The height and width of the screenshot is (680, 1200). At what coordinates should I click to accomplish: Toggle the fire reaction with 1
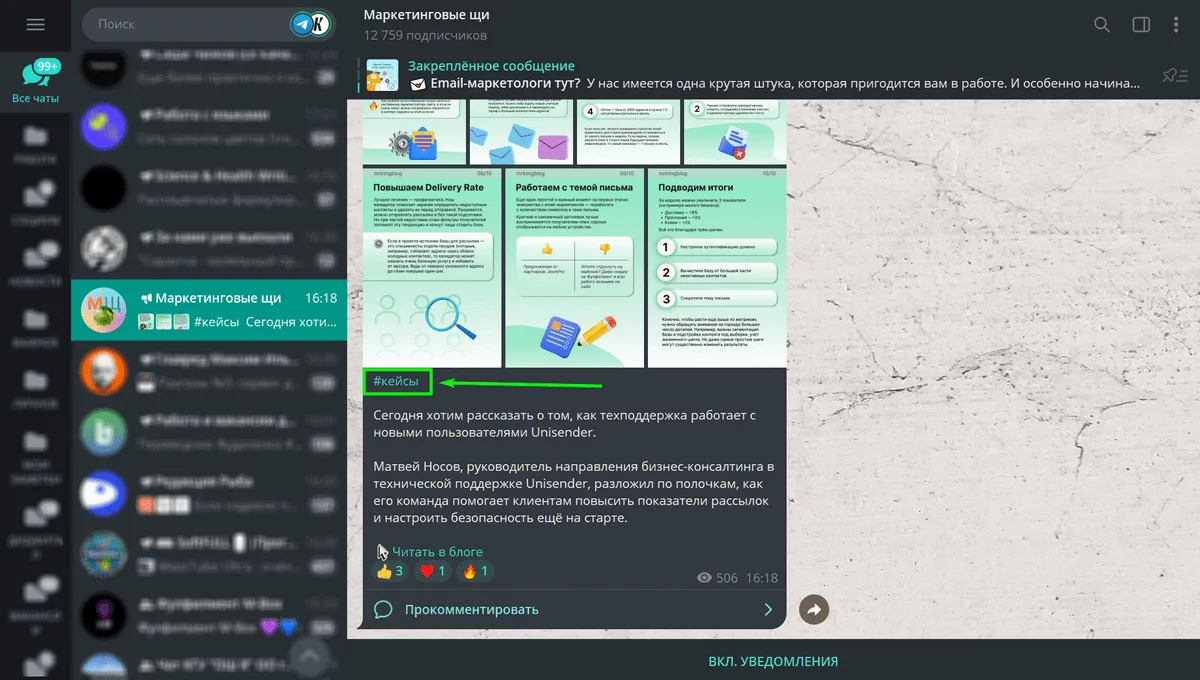(476, 572)
